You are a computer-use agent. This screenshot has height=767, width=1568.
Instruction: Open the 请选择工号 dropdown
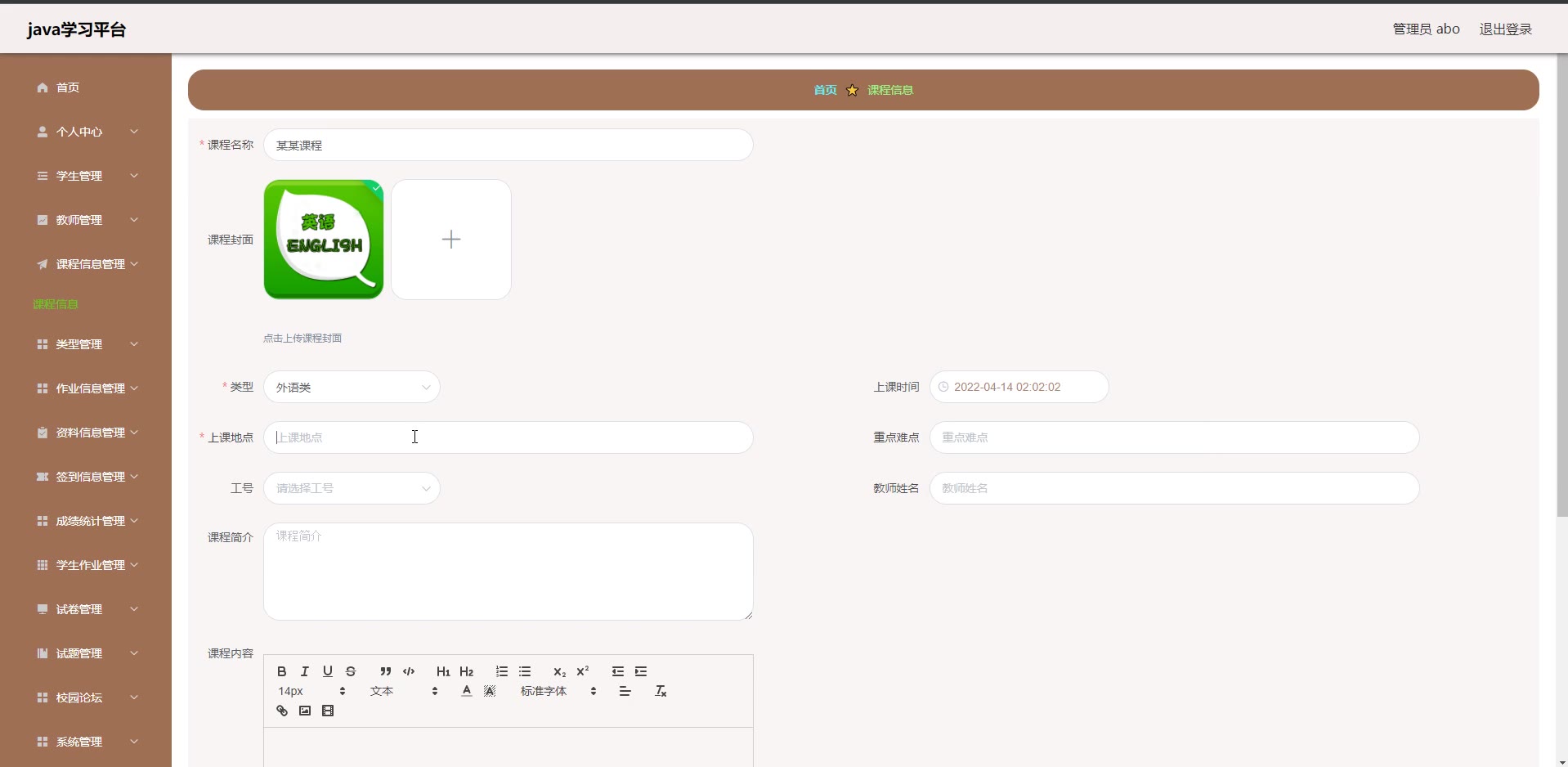352,488
